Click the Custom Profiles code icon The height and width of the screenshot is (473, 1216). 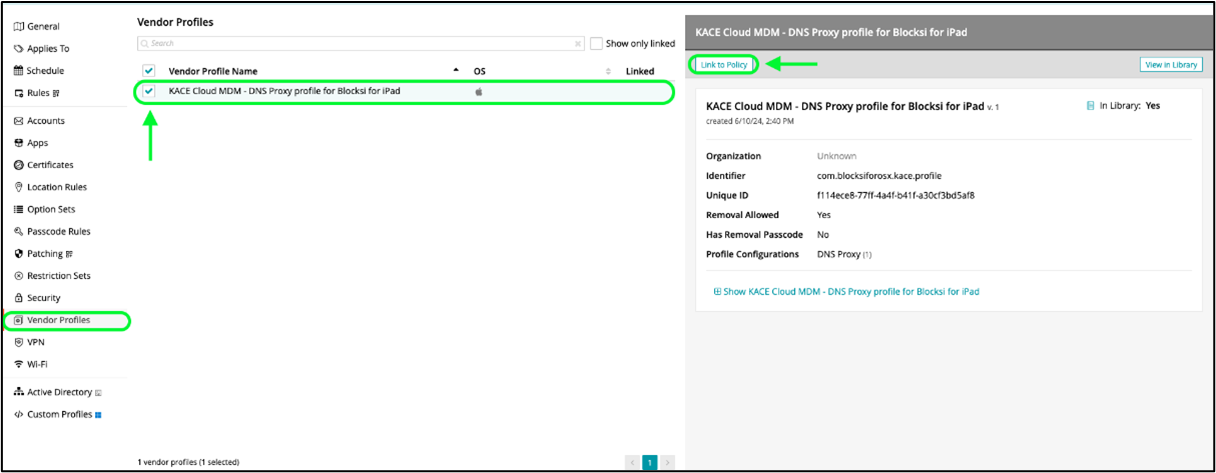point(19,414)
